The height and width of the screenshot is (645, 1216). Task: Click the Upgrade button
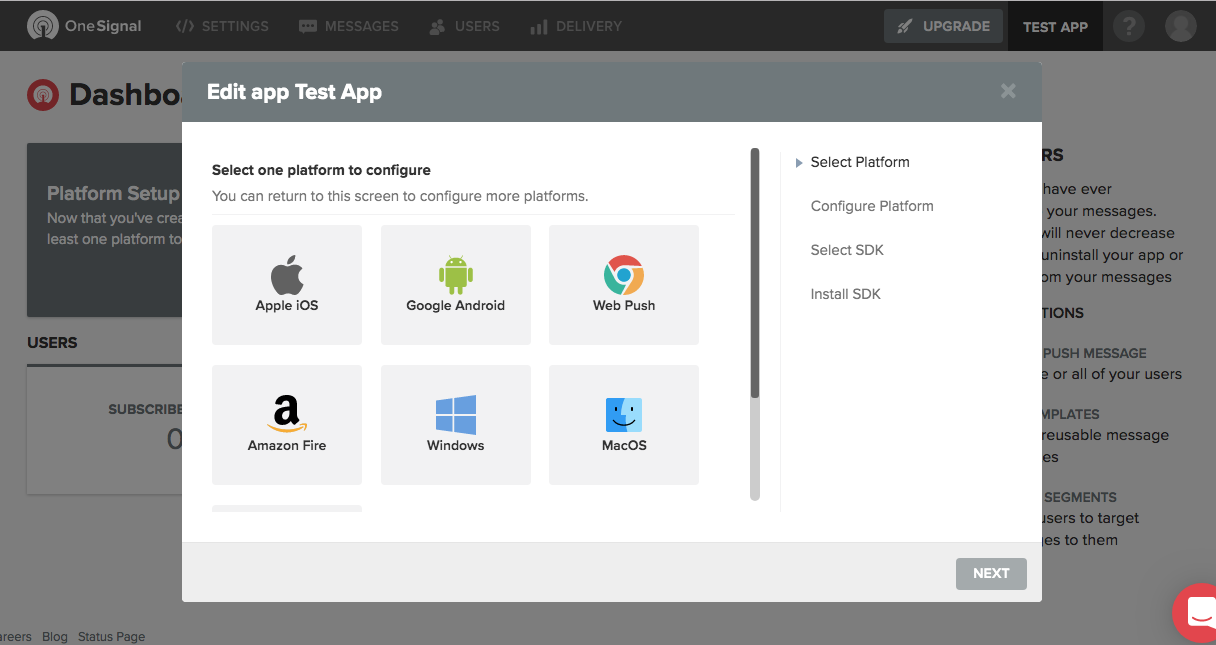pyautogui.click(x=943, y=26)
